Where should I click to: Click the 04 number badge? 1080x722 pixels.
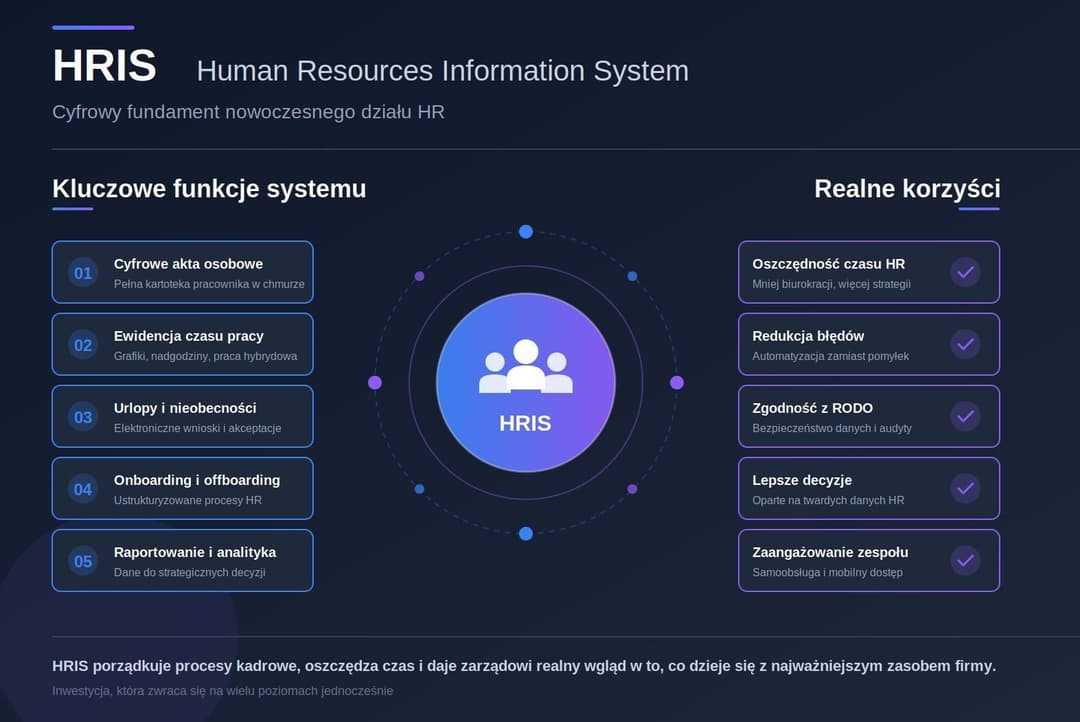click(83, 489)
